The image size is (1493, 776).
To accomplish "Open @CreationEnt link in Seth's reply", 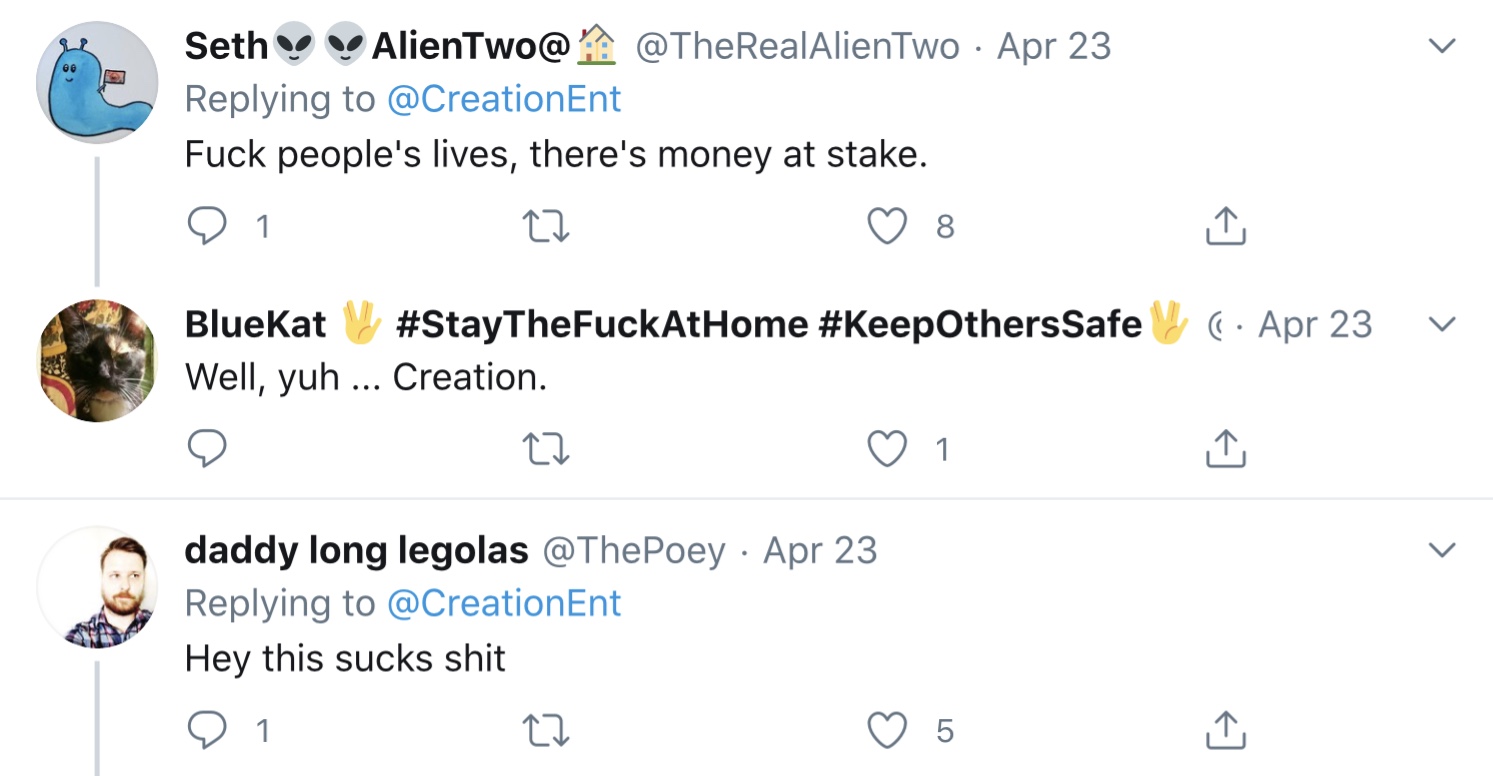I will pos(504,99).
